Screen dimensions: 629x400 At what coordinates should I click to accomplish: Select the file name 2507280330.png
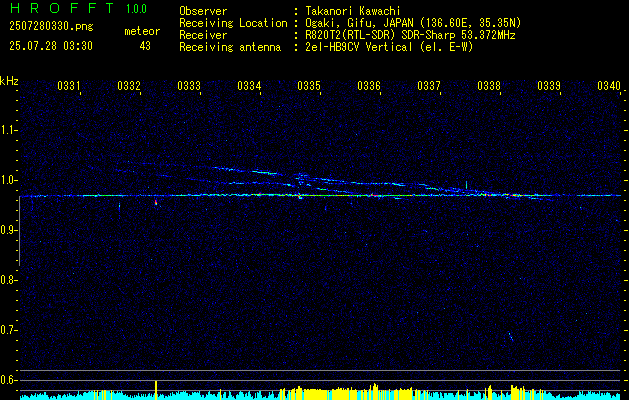(51, 26)
